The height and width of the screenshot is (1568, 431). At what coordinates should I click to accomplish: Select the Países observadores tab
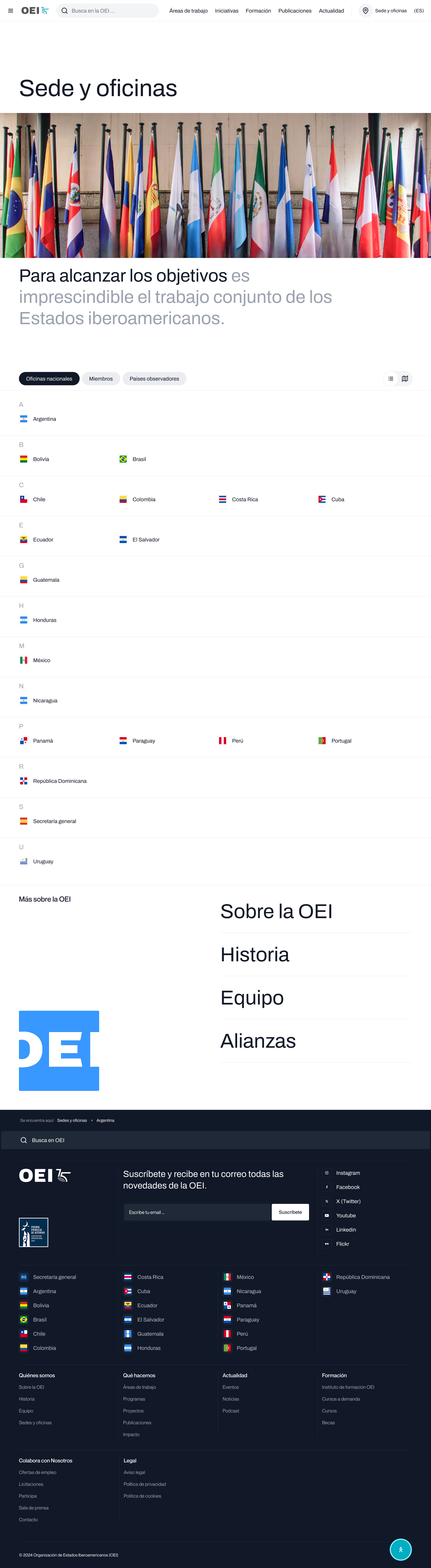pyautogui.click(x=154, y=379)
